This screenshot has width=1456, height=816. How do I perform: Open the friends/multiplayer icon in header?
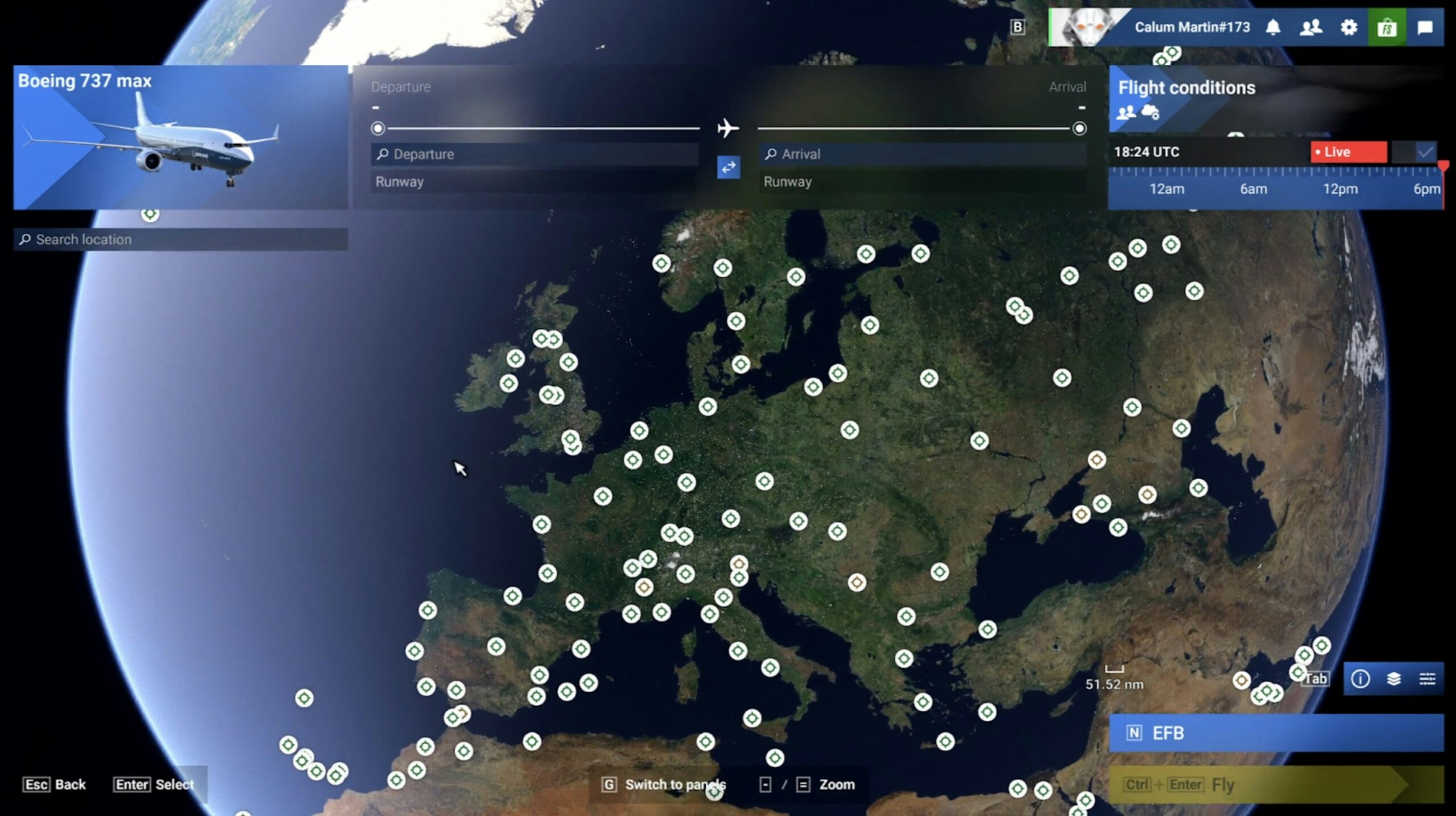pyautogui.click(x=1310, y=27)
